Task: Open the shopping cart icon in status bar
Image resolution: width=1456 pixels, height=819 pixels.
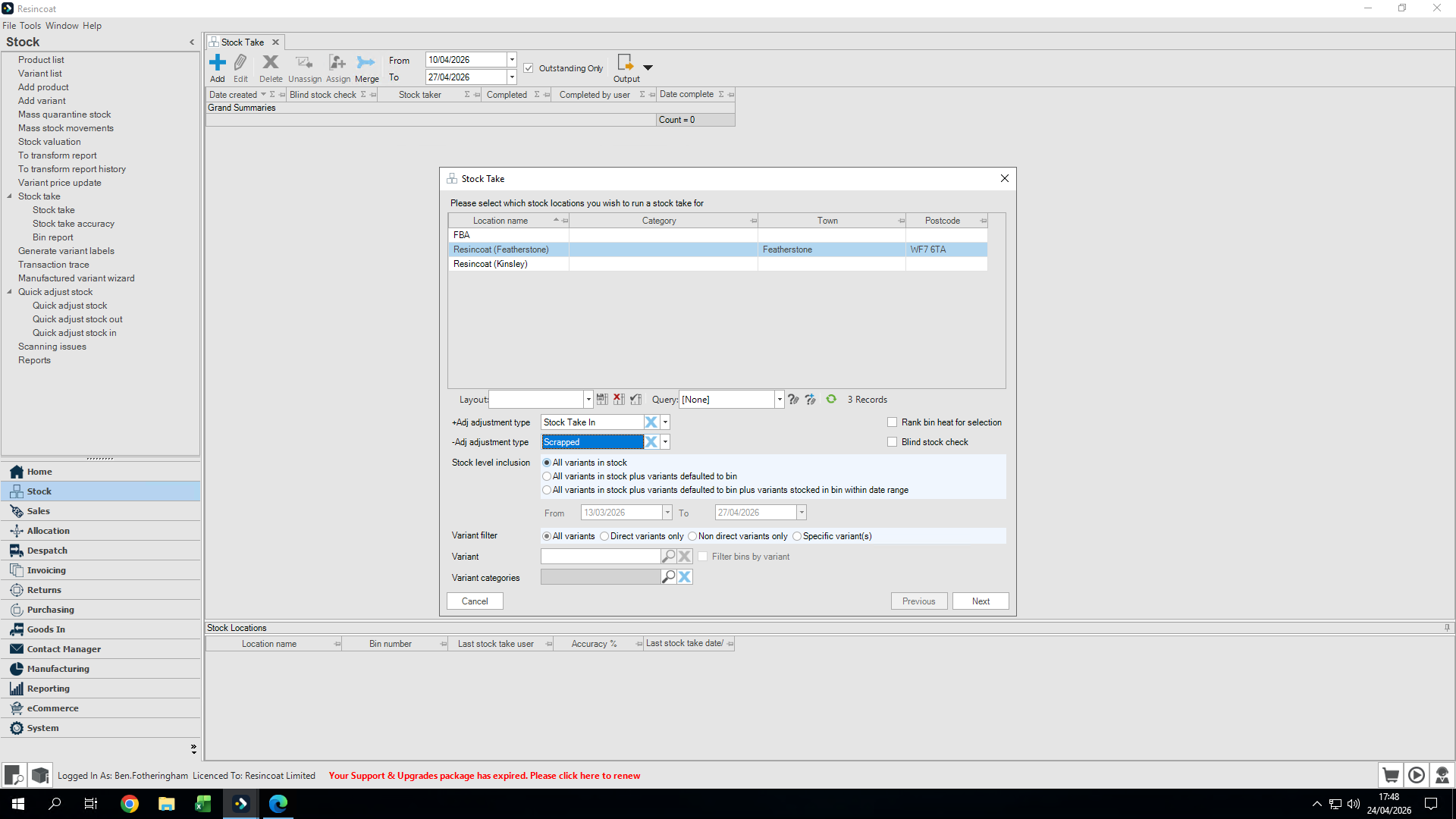Action: click(1390, 775)
